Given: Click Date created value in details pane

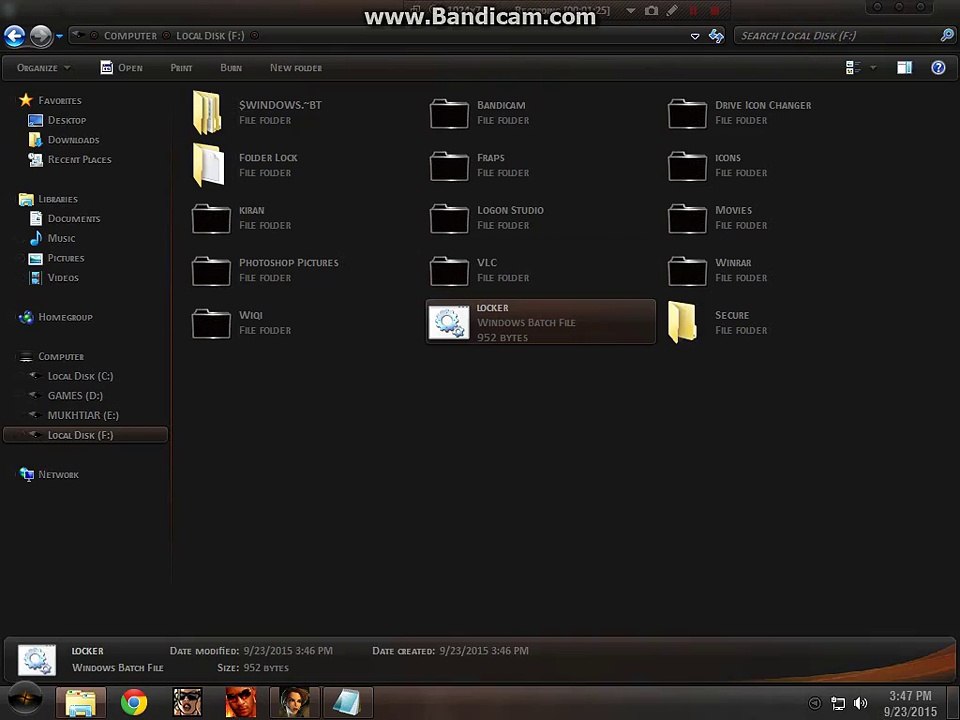Looking at the screenshot, I should [x=484, y=651].
